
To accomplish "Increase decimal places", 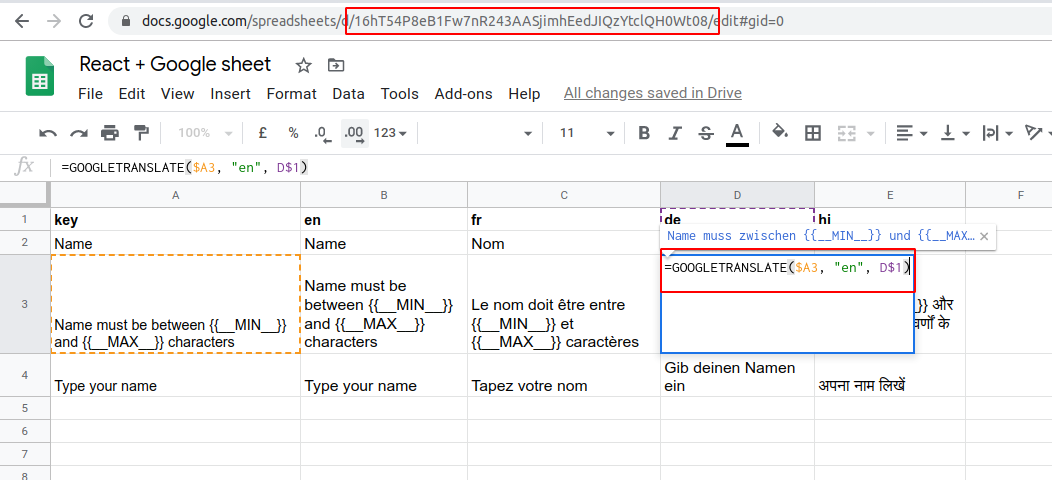I will pos(354,133).
